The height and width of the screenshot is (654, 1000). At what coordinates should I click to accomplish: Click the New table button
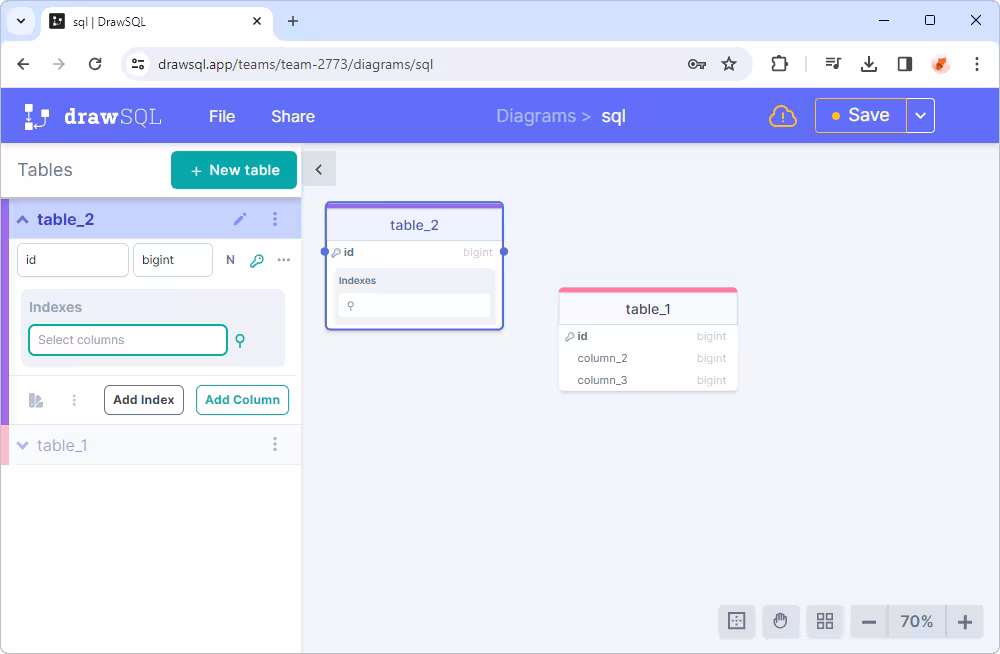click(x=234, y=170)
